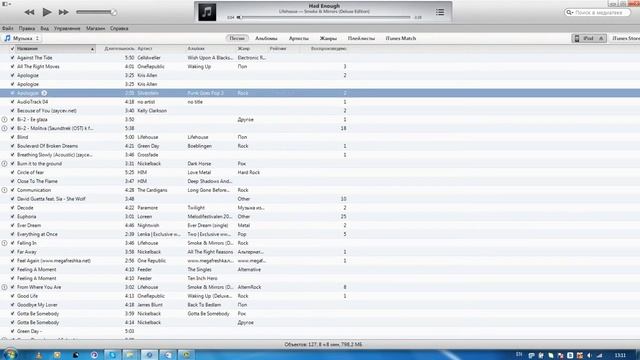Uncheck the All The Right Moves checkbox

[x=12, y=67]
